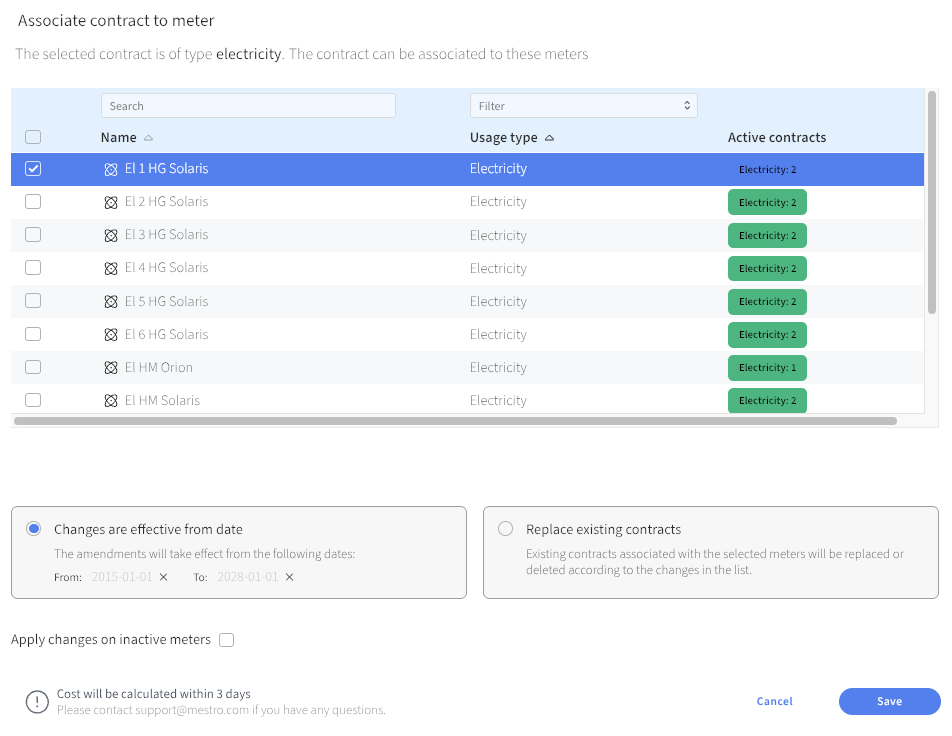
Task: Check the El 4 HG Solaris checkbox
Action: click(33, 268)
